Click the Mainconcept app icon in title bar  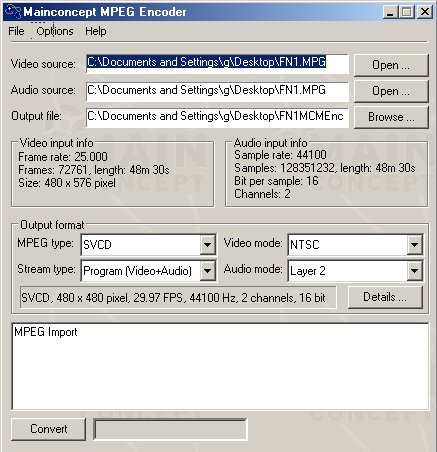(x=13, y=12)
